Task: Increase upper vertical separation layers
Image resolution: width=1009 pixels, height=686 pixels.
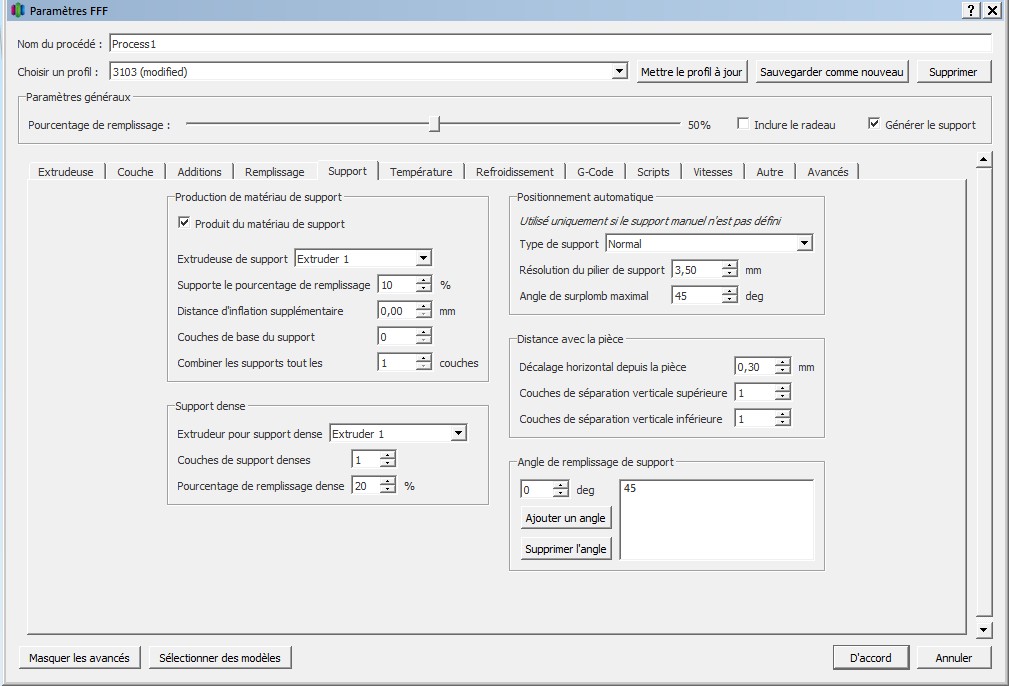Action: pyautogui.click(x=782, y=389)
